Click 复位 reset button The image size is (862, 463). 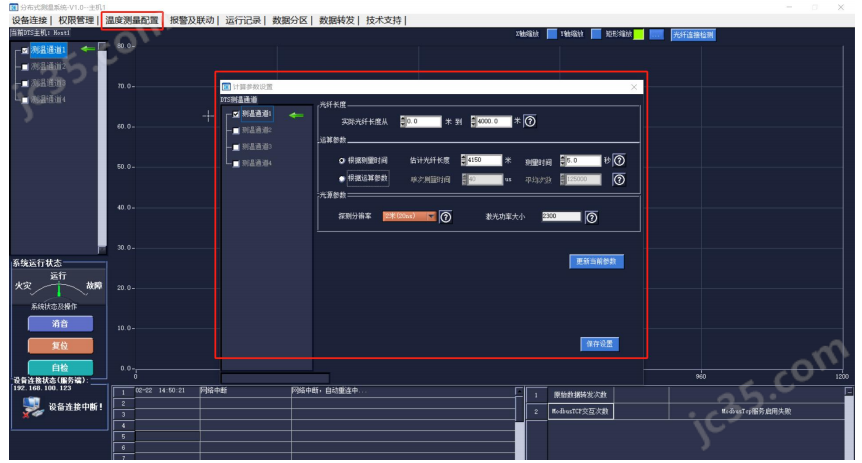click(x=60, y=346)
